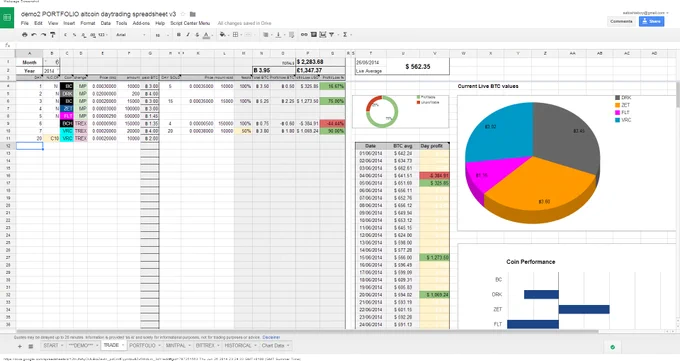The image size is (680, 361).
Task: Open the font family dropdown Arial
Action: [x=131, y=35]
